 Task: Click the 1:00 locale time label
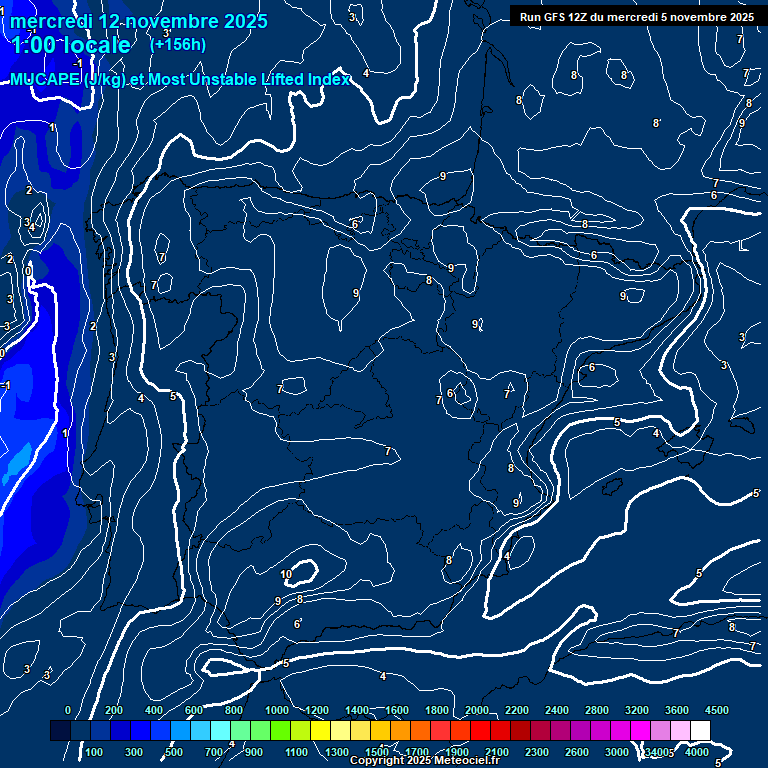[x=71, y=46]
